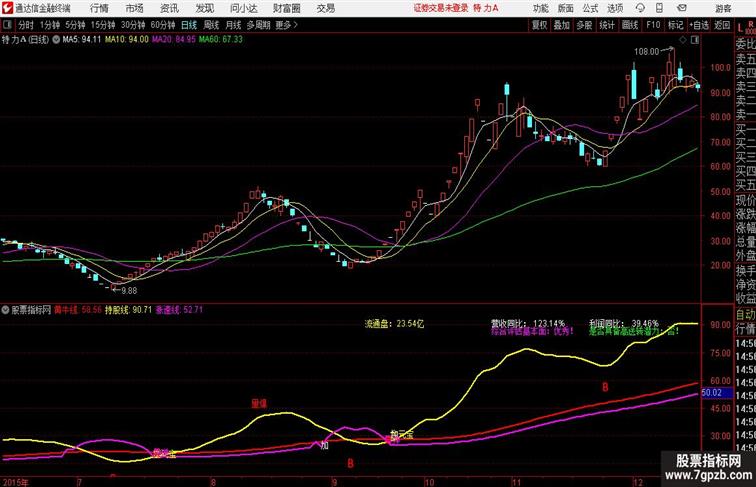The width and height of the screenshot is (756, 487).
Task: Open the 公式 menu
Action: pos(590,8)
